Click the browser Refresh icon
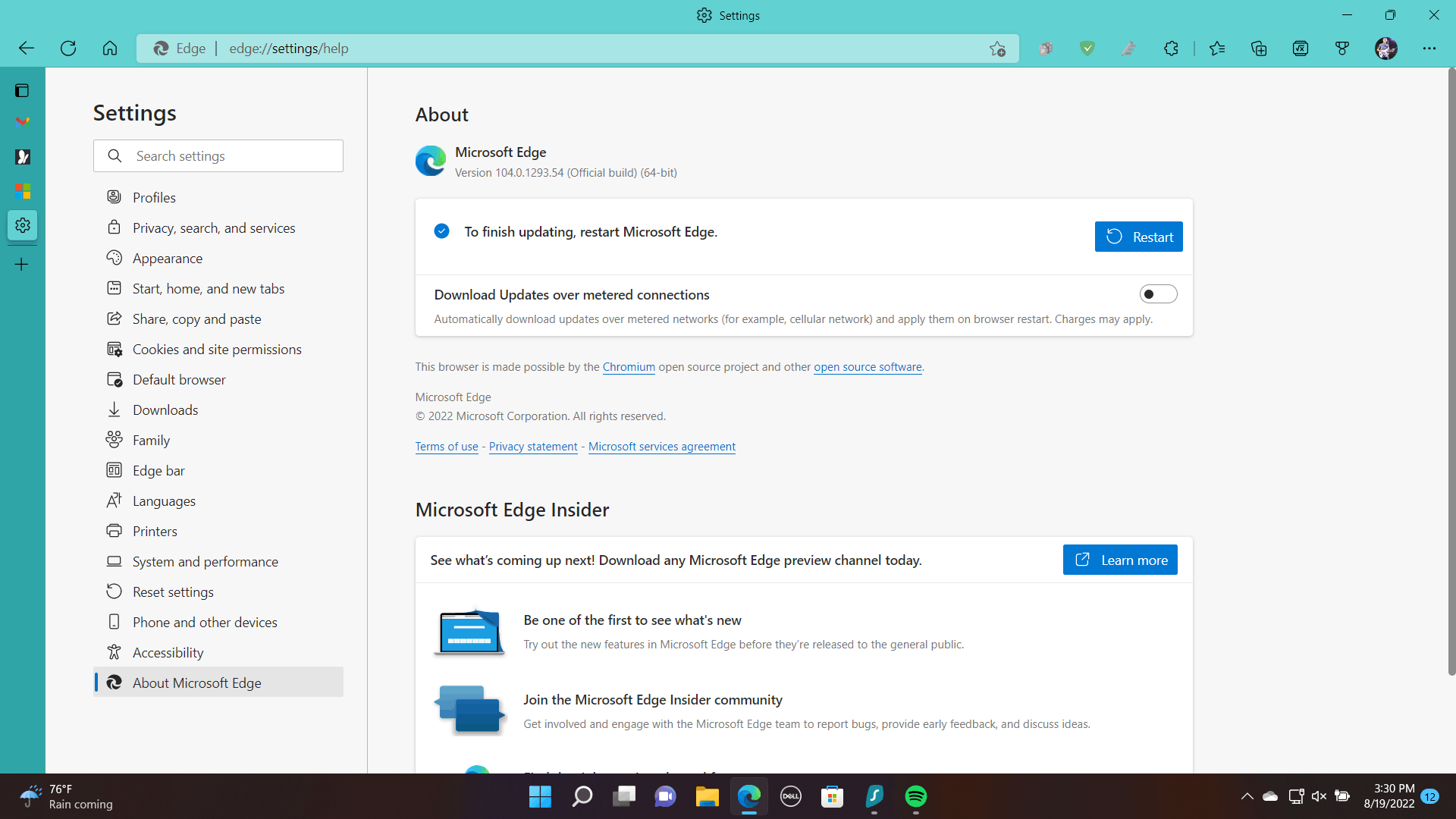Image resolution: width=1456 pixels, height=819 pixels. tap(68, 49)
